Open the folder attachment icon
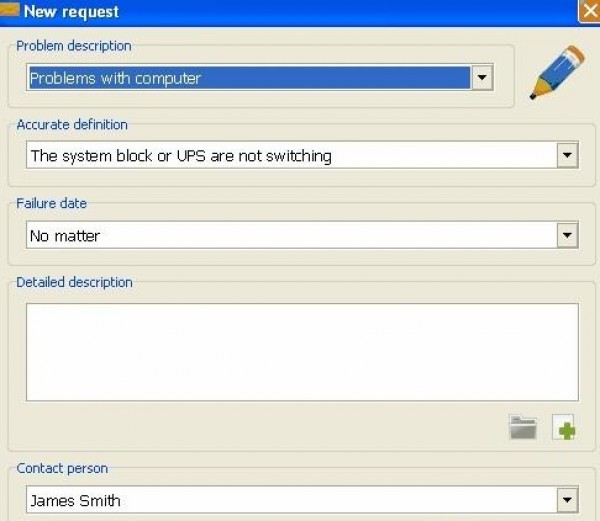 [x=523, y=427]
